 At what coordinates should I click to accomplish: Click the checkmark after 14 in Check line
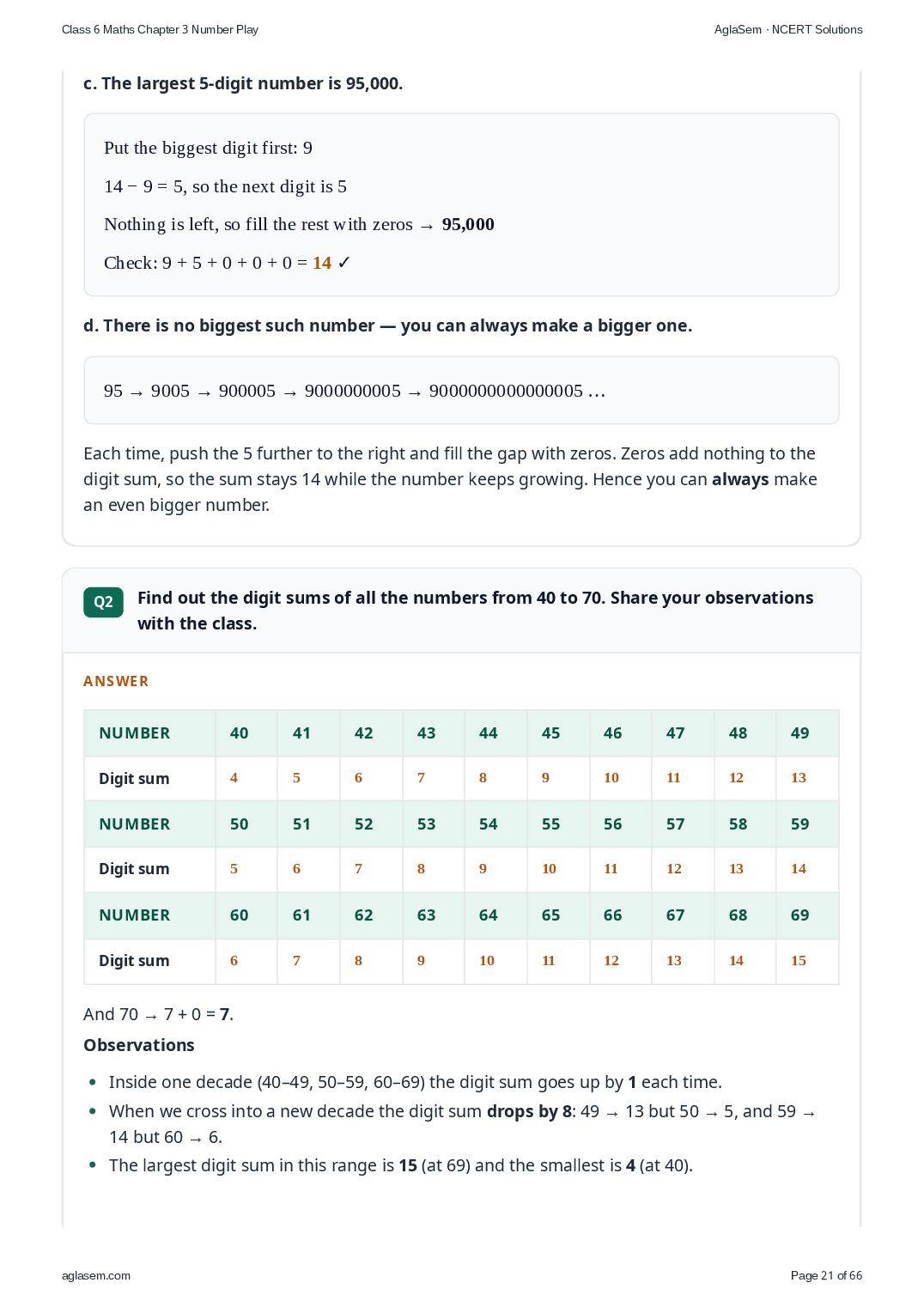(x=343, y=263)
